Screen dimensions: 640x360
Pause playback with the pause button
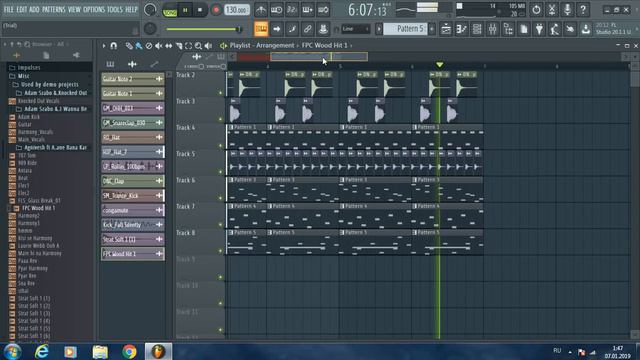[185, 10]
